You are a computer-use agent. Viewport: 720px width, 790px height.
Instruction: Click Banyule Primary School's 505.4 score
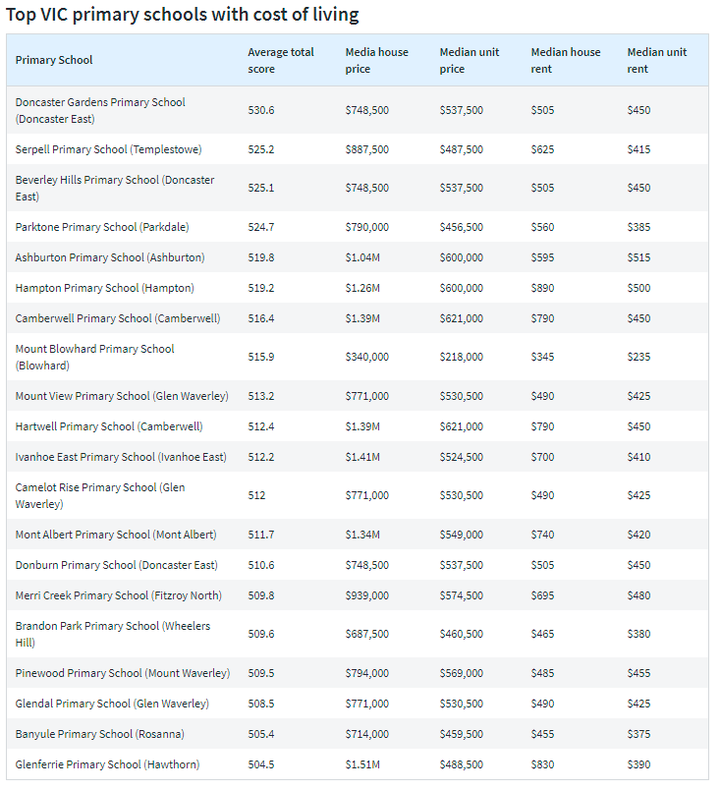pyautogui.click(x=261, y=734)
